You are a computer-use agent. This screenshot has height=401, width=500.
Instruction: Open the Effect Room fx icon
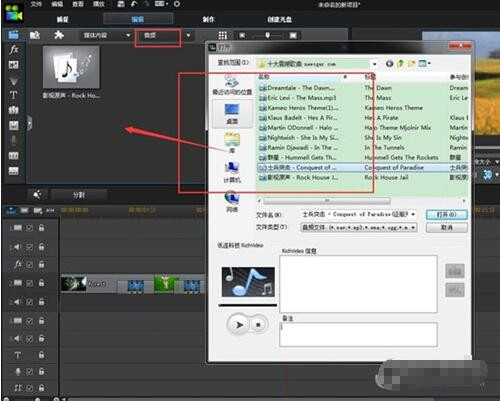13,50
